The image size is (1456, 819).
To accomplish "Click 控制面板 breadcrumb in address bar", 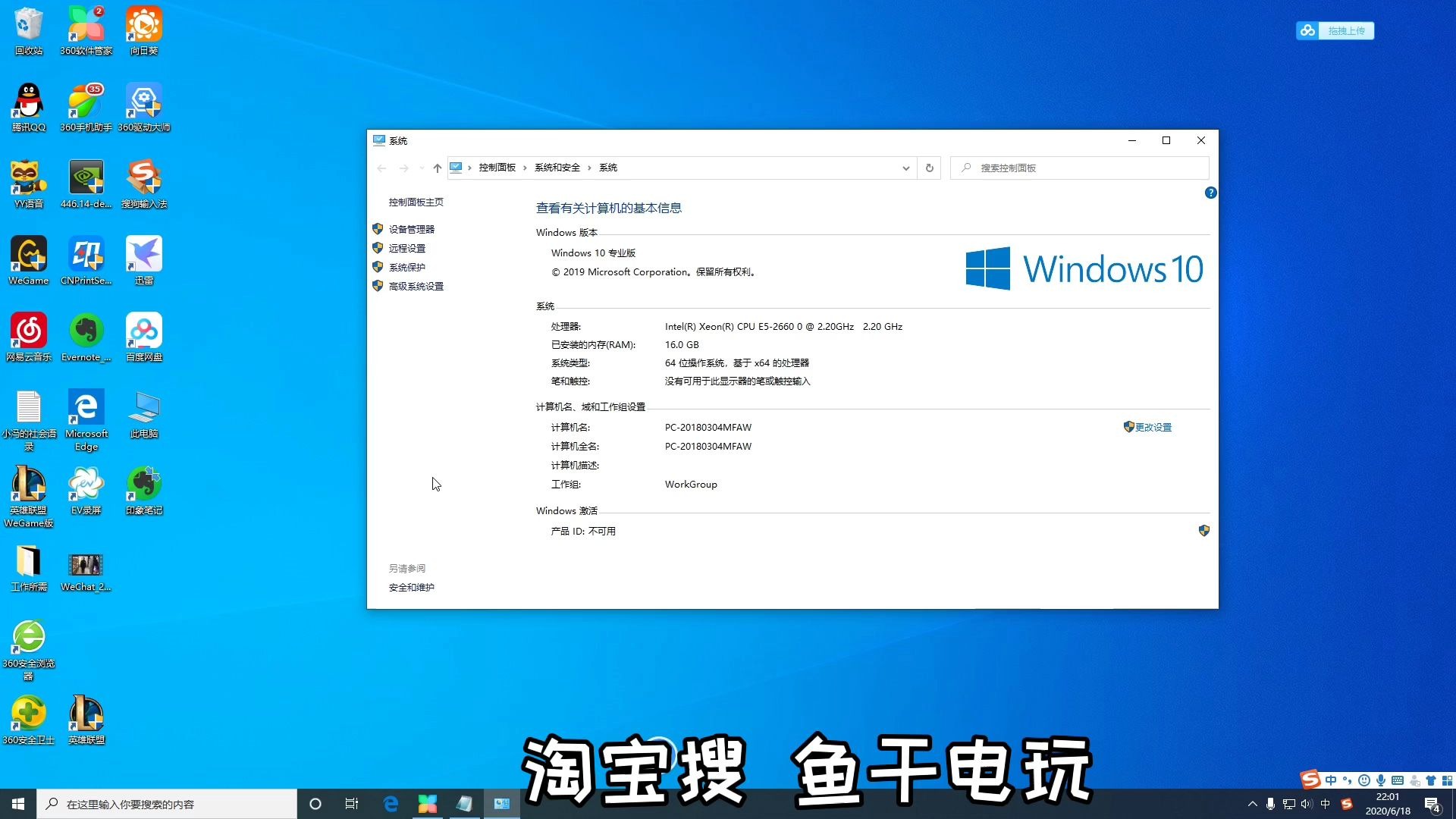I will point(497,168).
